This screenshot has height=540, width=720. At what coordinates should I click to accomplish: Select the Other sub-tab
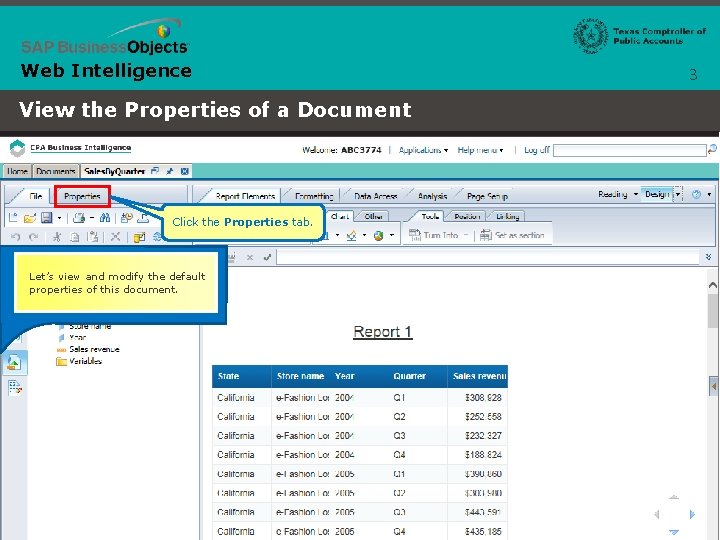(x=373, y=216)
